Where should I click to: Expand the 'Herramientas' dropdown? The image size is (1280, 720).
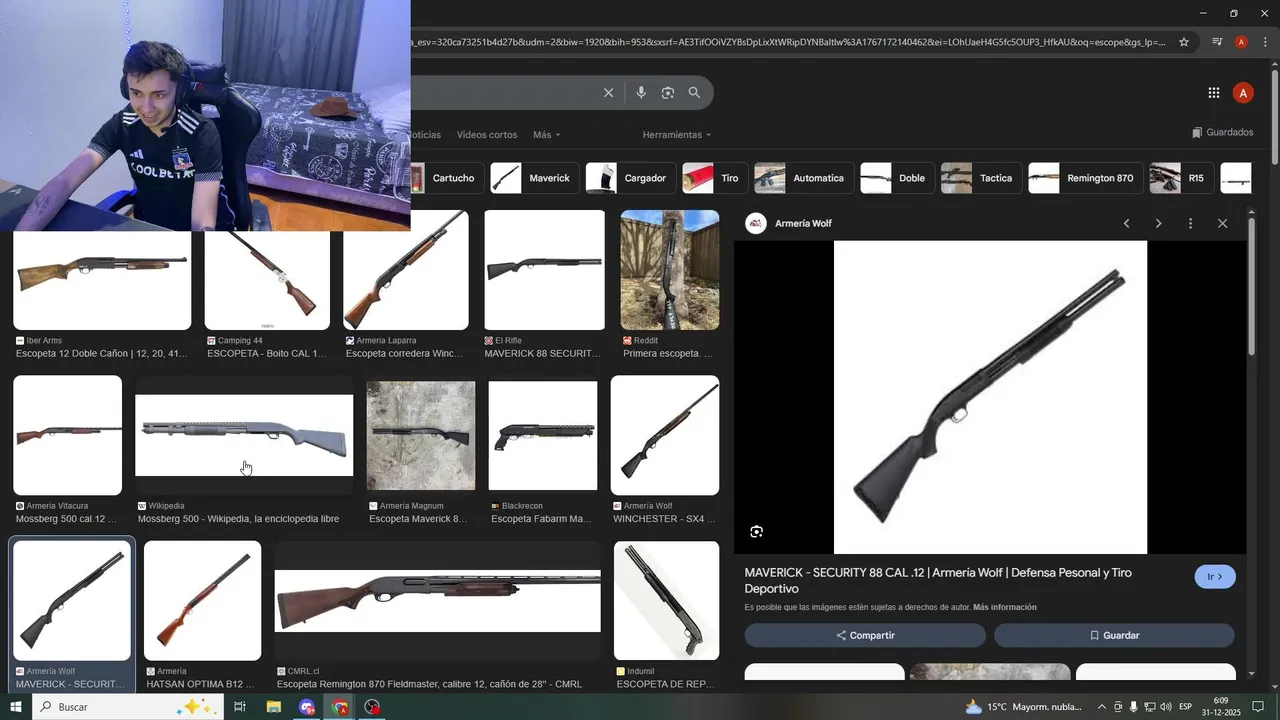pos(677,135)
